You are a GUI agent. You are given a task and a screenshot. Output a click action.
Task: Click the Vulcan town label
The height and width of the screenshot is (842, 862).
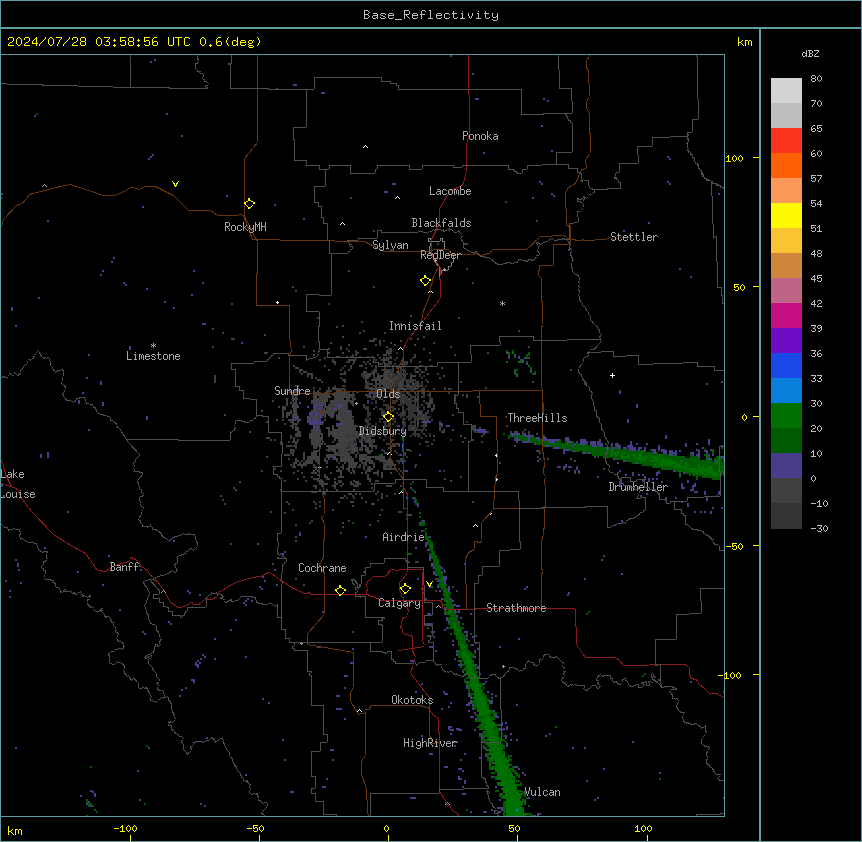(x=542, y=792)
